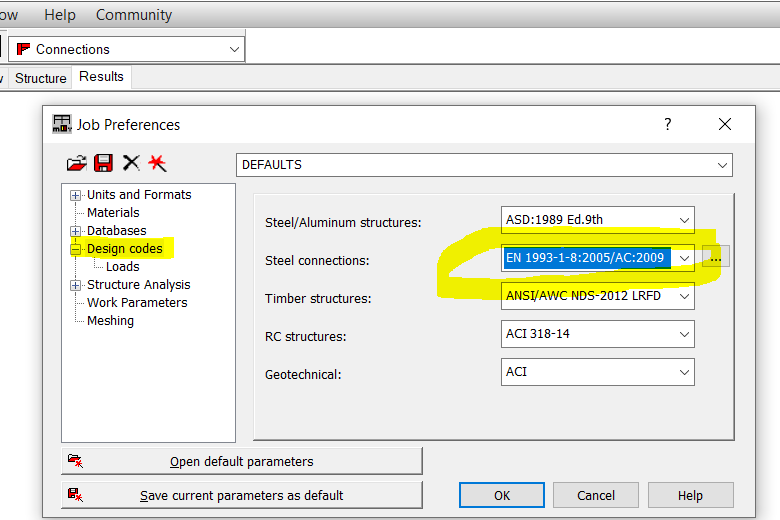Click icon on Open default parameters button
This screenshot has height=520, width=780.
click(75, 461)
